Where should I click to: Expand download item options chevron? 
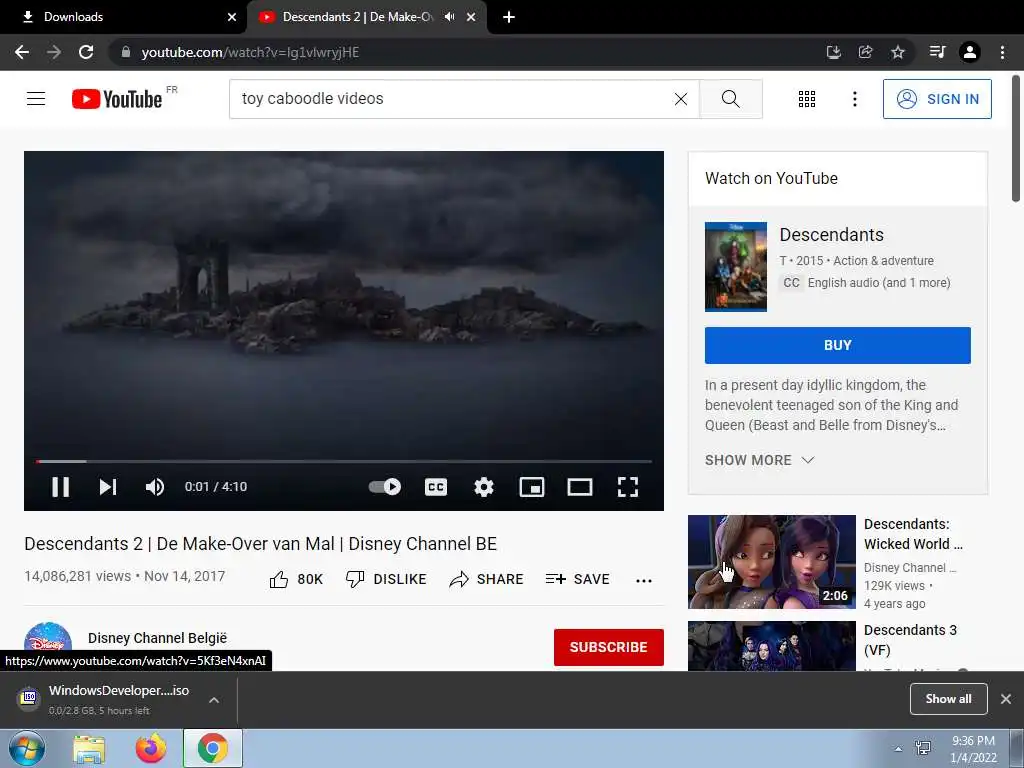(214, 699)
